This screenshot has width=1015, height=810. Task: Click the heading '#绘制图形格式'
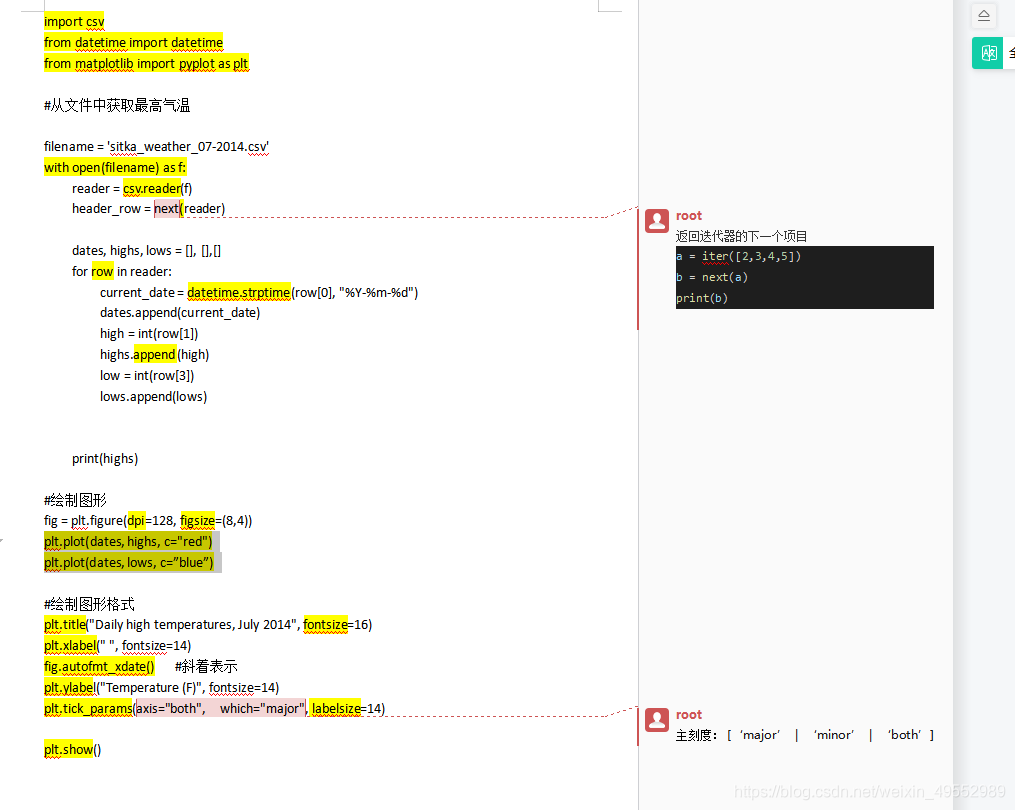[89, 604]
